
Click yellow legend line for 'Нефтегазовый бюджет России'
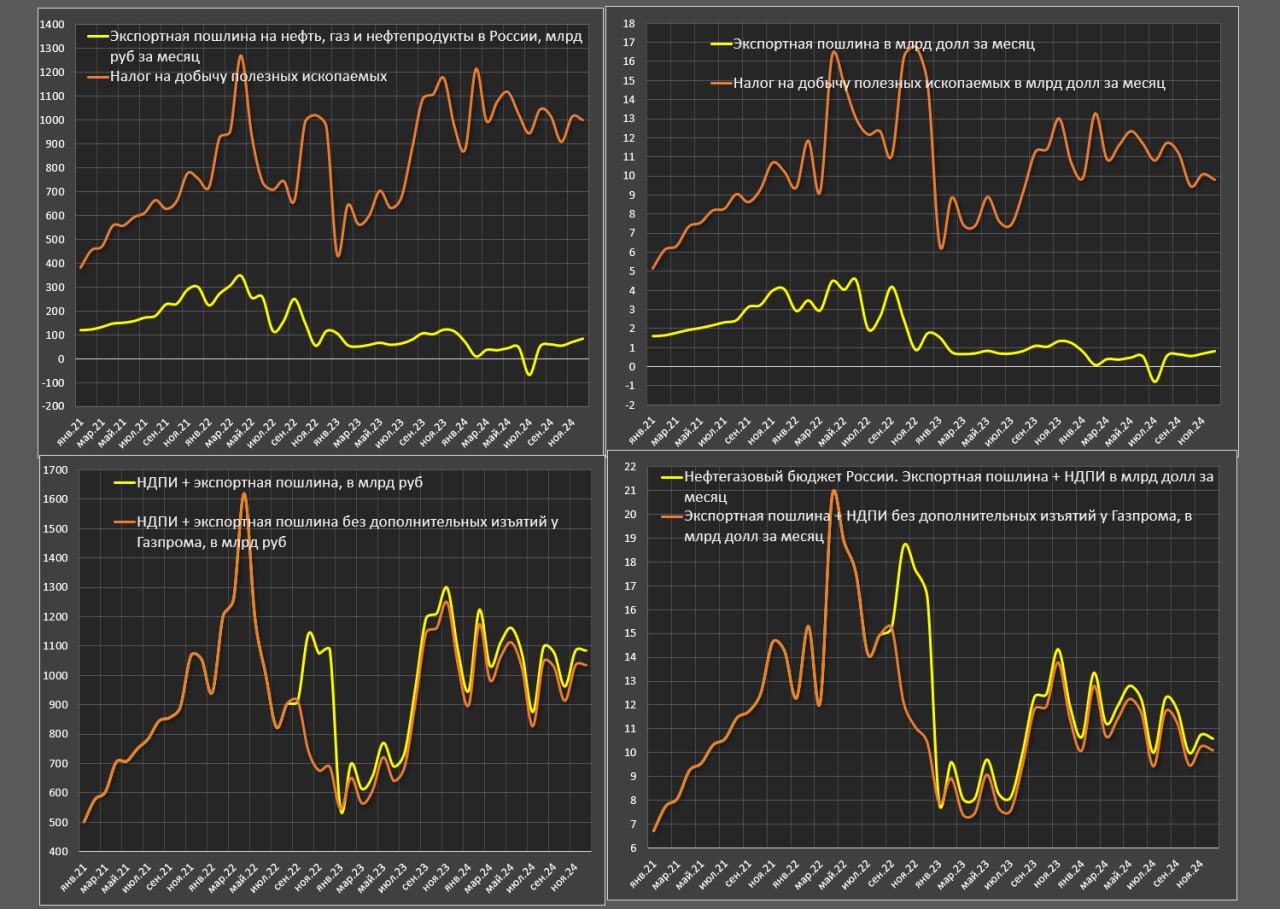point(669,478)
